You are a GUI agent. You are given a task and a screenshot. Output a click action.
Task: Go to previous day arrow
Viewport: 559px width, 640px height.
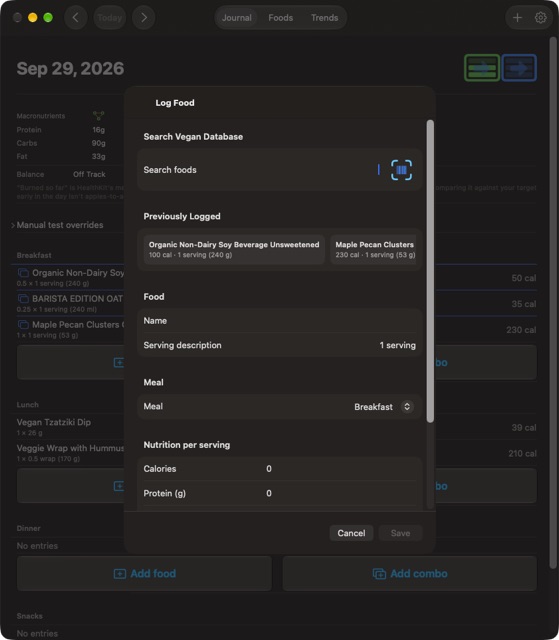coord(75,18)
